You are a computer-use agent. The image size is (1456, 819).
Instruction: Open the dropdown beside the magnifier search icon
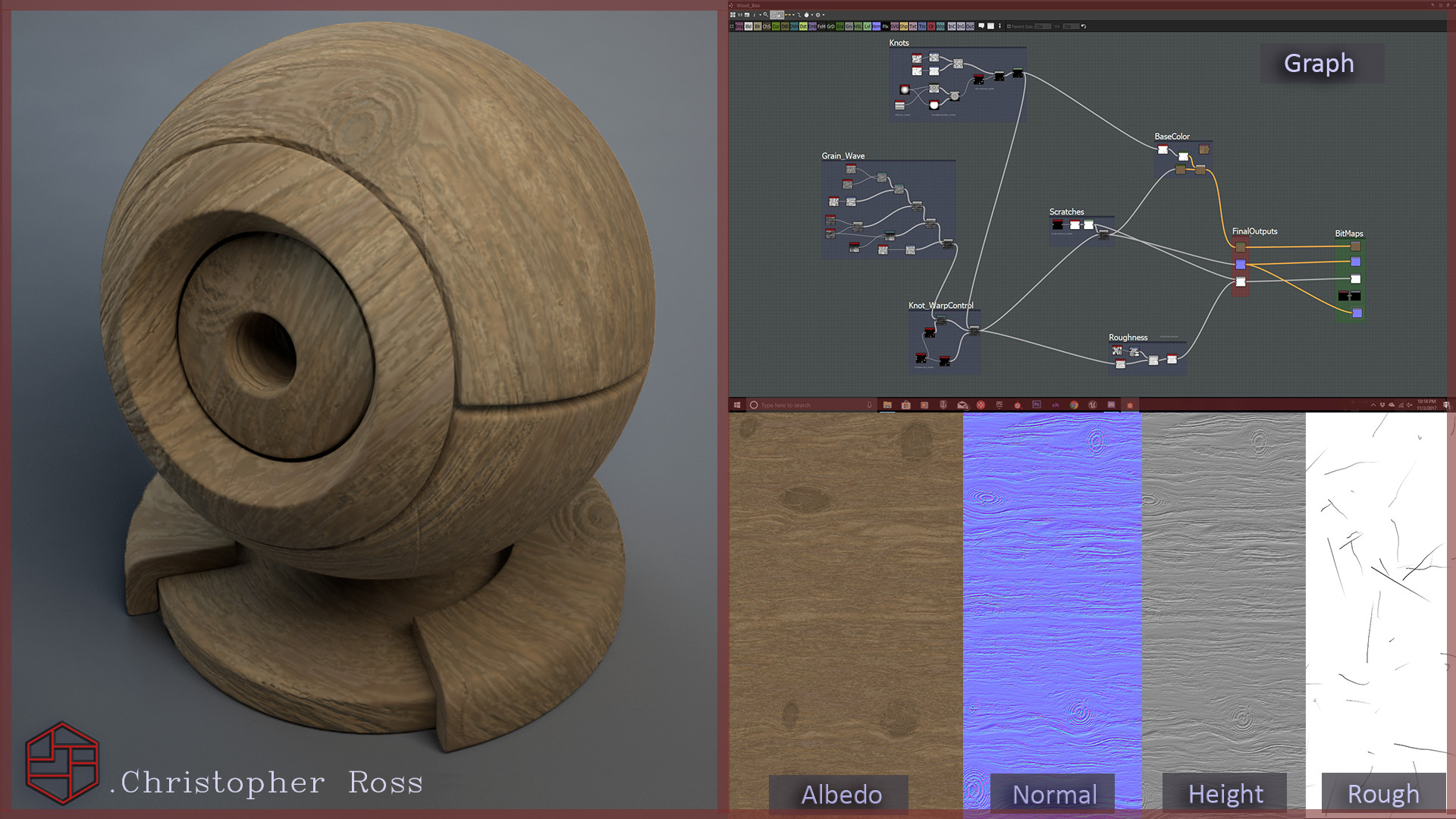click(761, 14)
